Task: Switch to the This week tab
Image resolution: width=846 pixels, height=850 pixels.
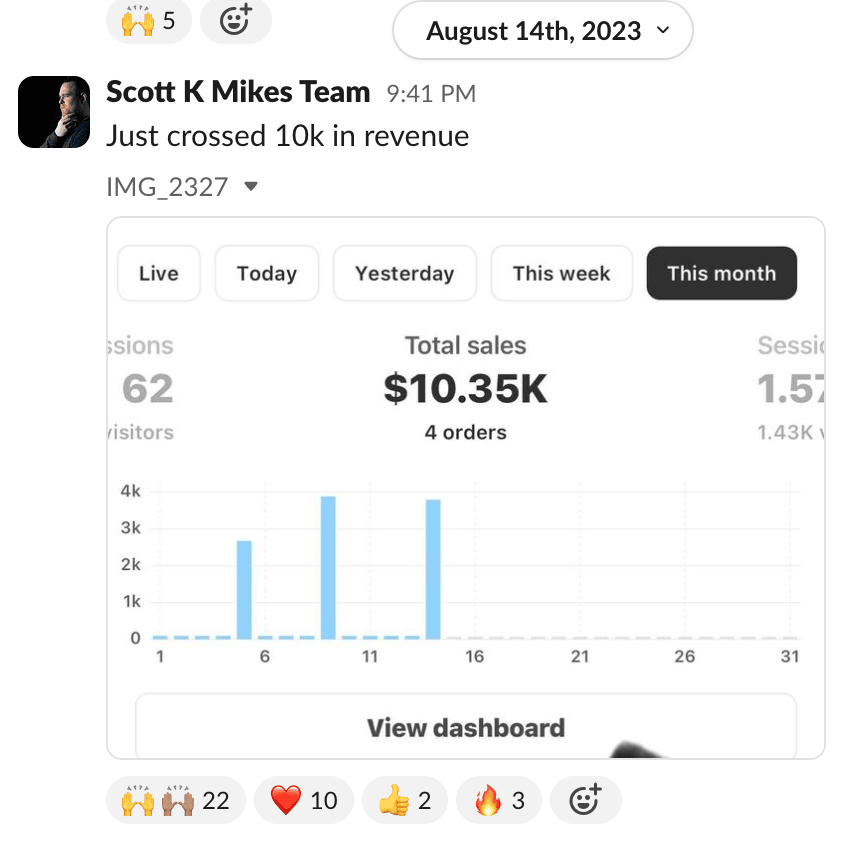Action: click(561, 273)
